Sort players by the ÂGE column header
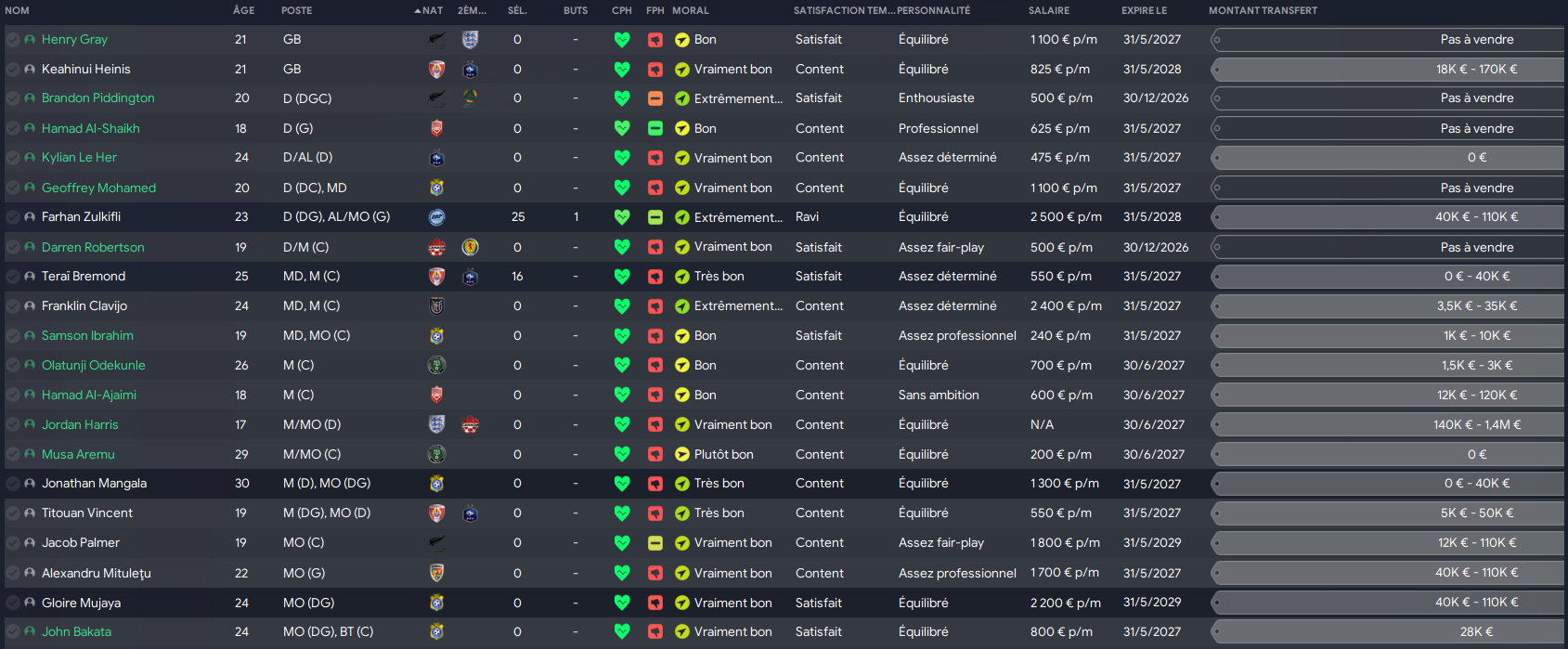 [x=243, y=11]
